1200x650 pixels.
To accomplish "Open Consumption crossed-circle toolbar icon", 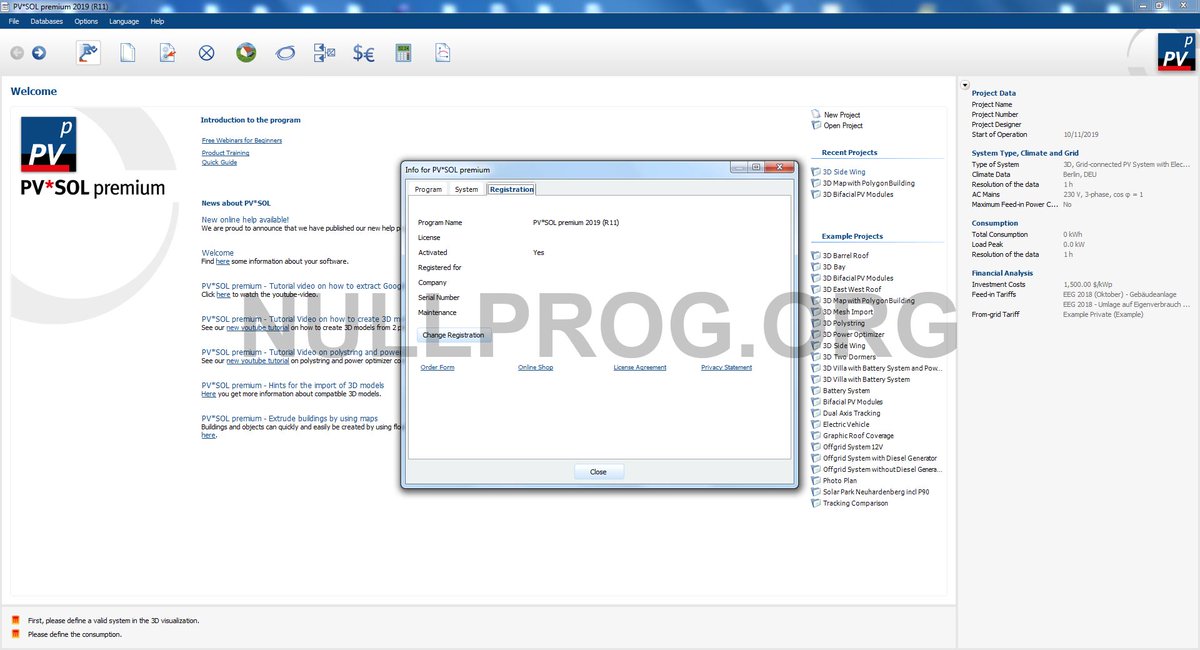I will [206, 53].
